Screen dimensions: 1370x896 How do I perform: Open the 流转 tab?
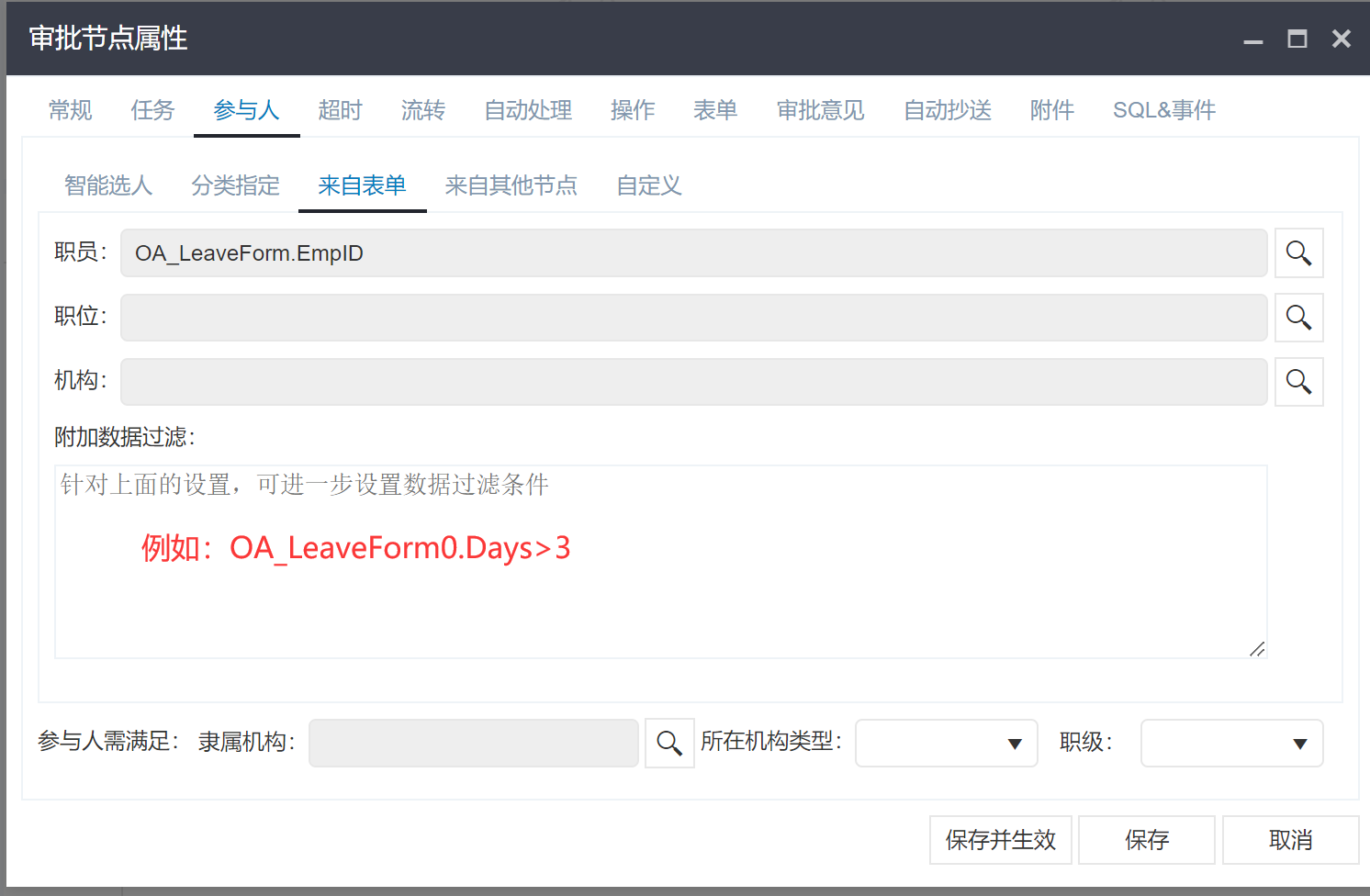[x=423, y=110]
